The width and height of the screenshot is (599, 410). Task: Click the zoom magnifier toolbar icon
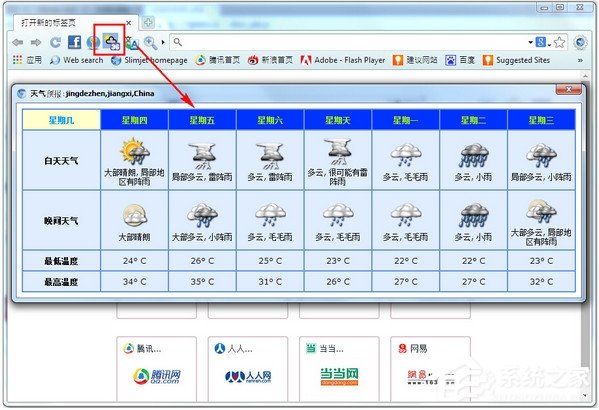tap(150, 42)
